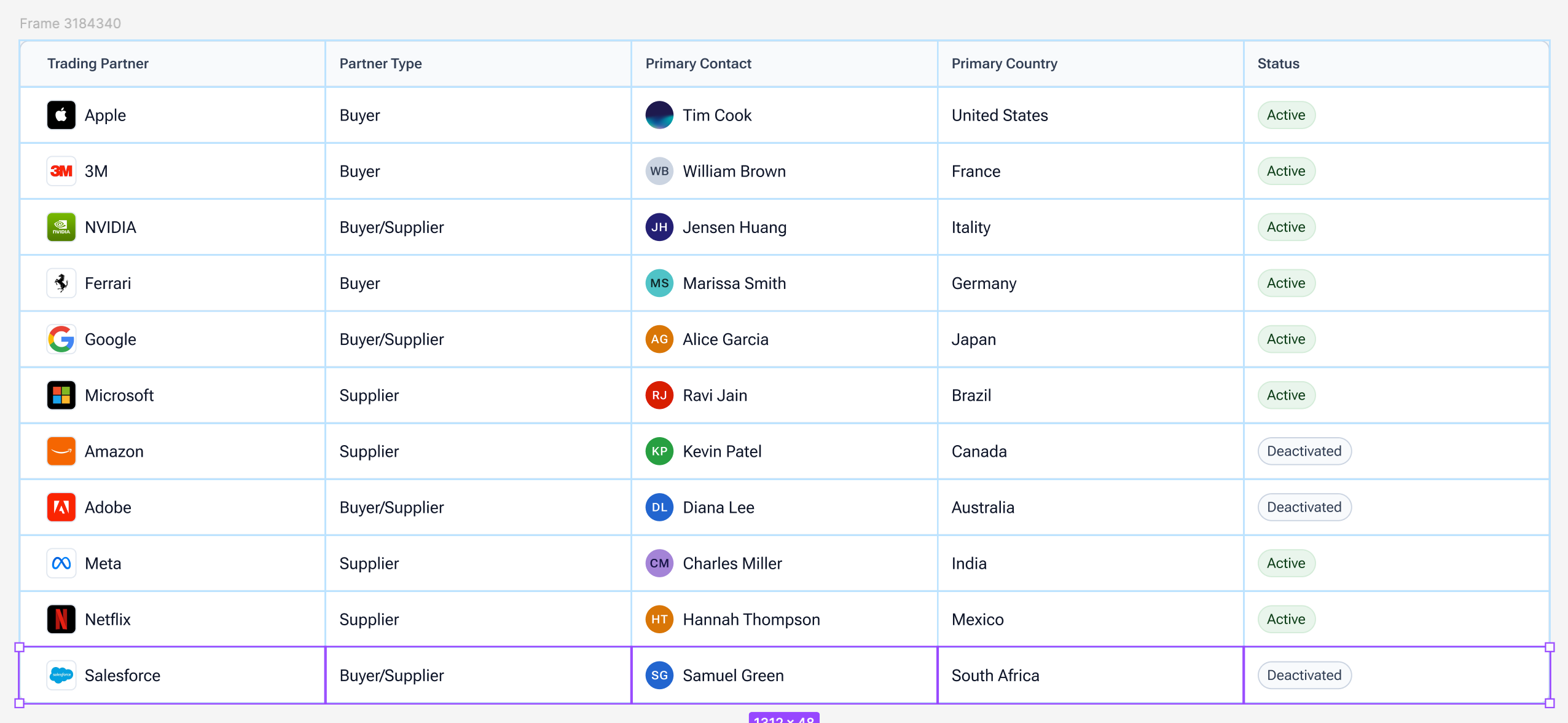This screenshot has width=1568, height=723.
Task: Click the Adobe logo icon
Action: click(61, 507)
